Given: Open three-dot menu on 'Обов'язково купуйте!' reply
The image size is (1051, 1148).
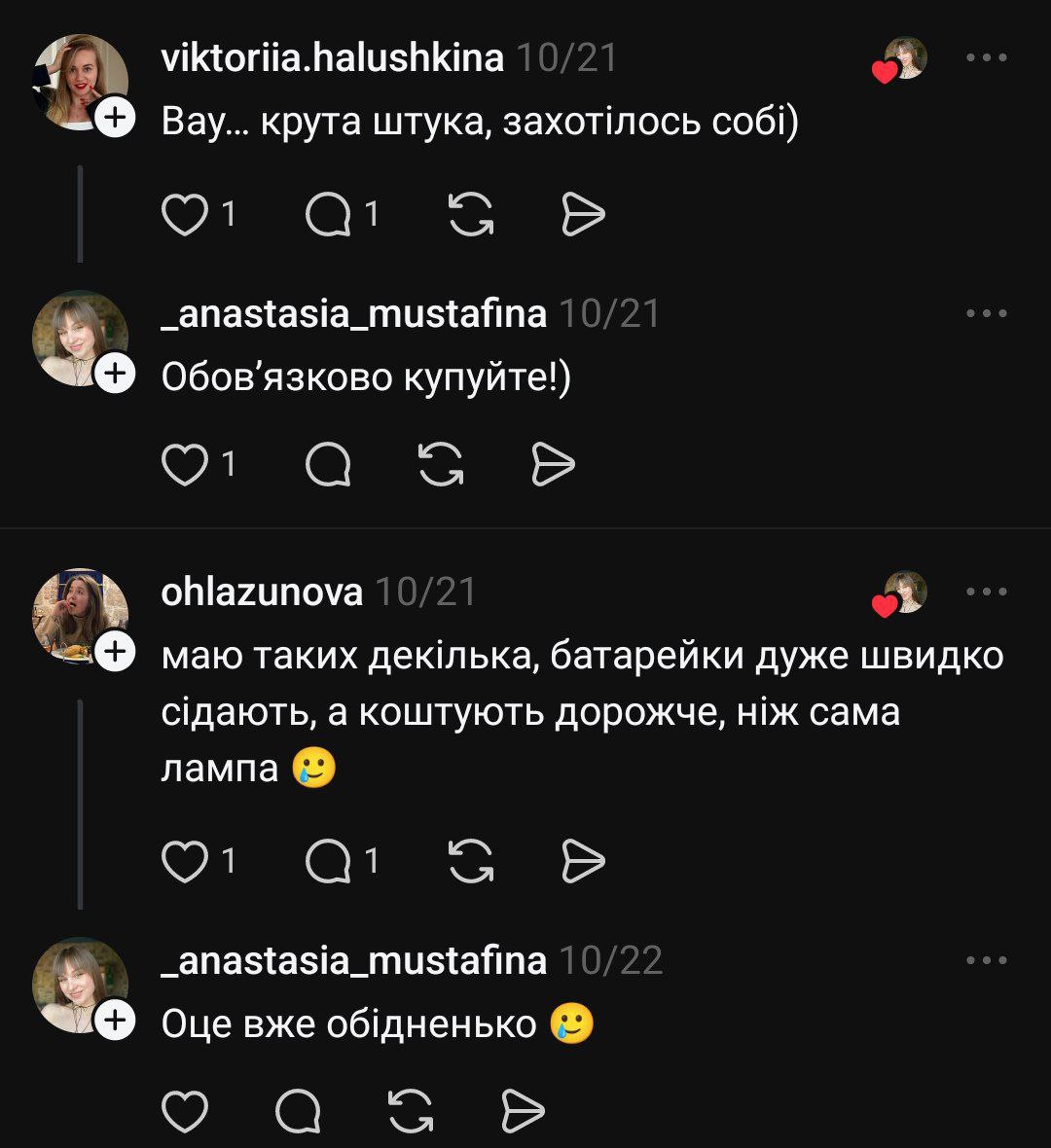Looking at the screenshot, I should (x=987, y=313).
